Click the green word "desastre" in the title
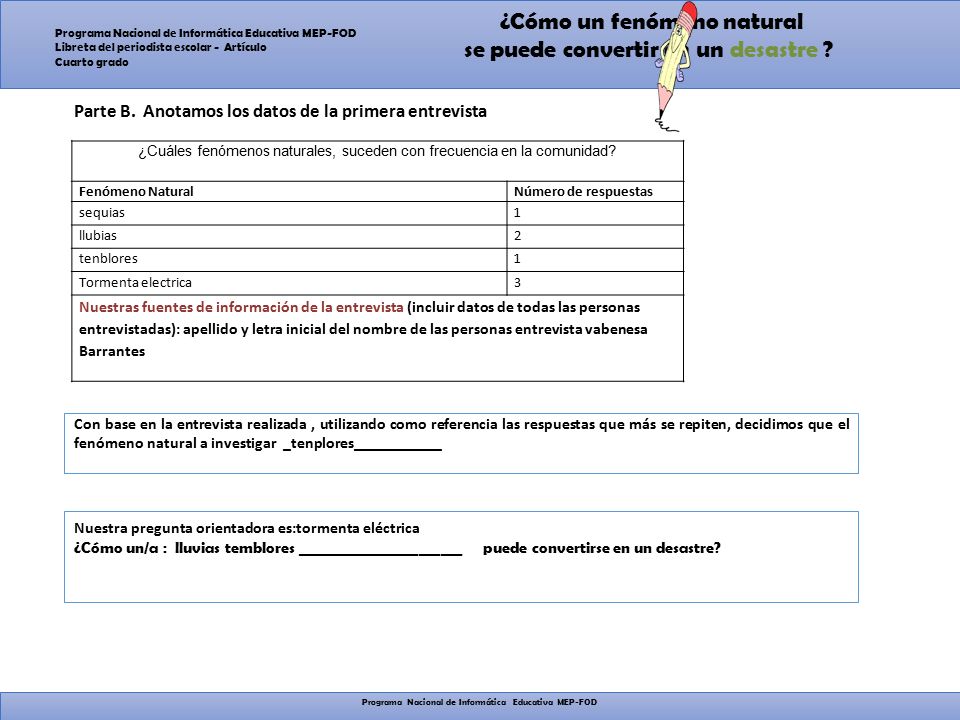 [x=774, y=50]
